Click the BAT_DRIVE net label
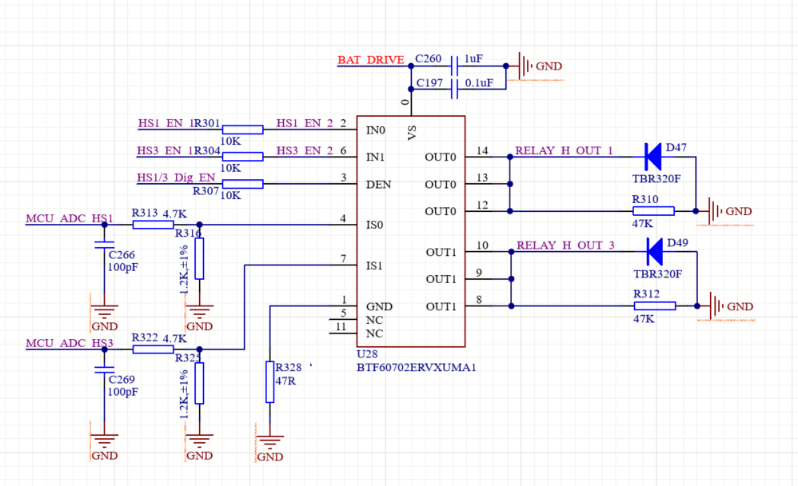 pos(371,60)
